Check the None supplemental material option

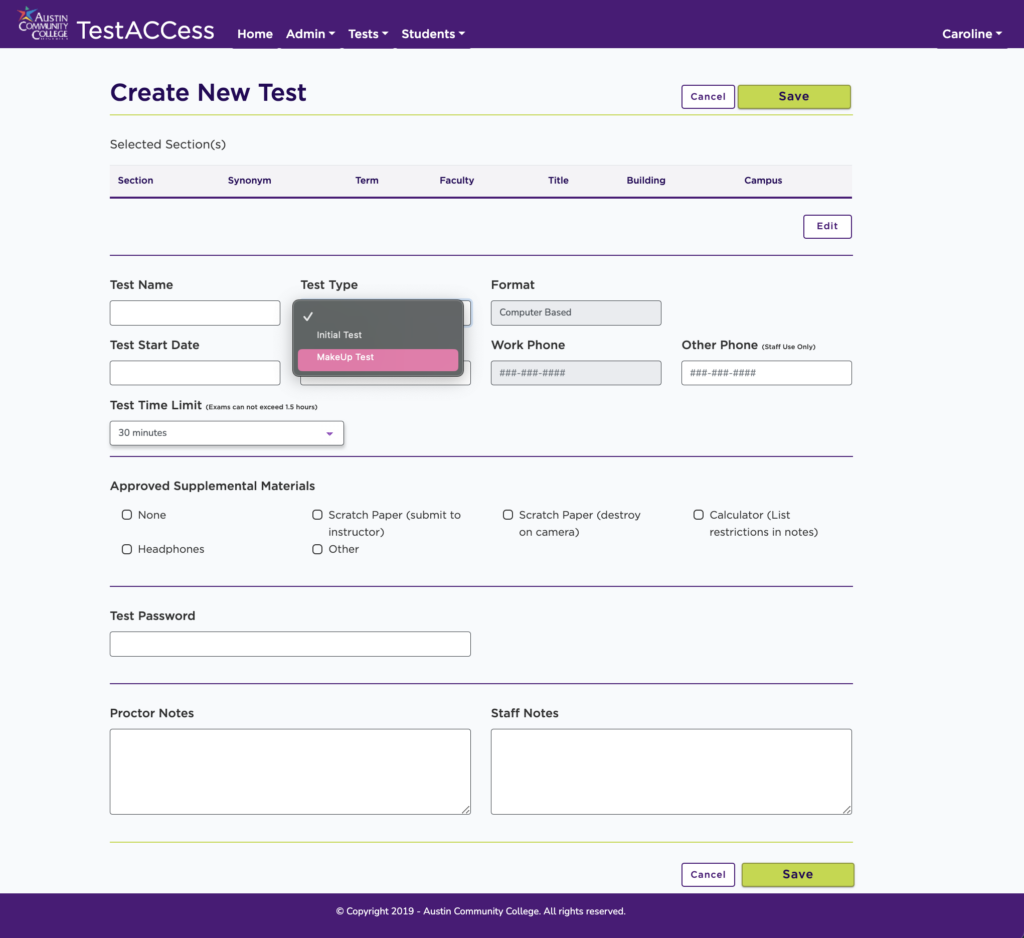pyautogui.click(x=126, y=514)
